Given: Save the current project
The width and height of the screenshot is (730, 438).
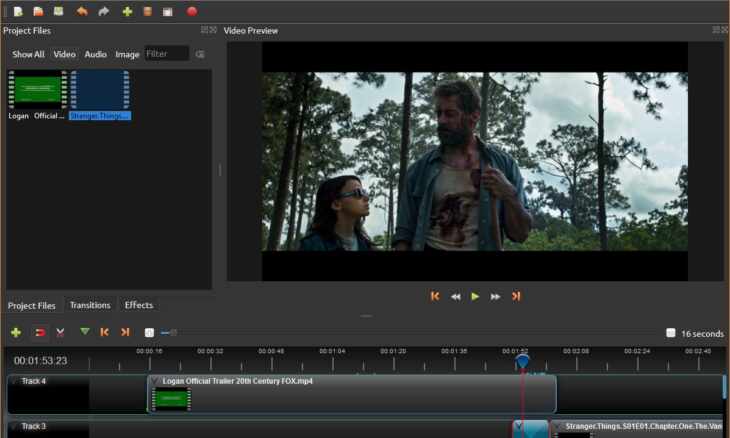Looking at the screenshot, I should point(58,11).
